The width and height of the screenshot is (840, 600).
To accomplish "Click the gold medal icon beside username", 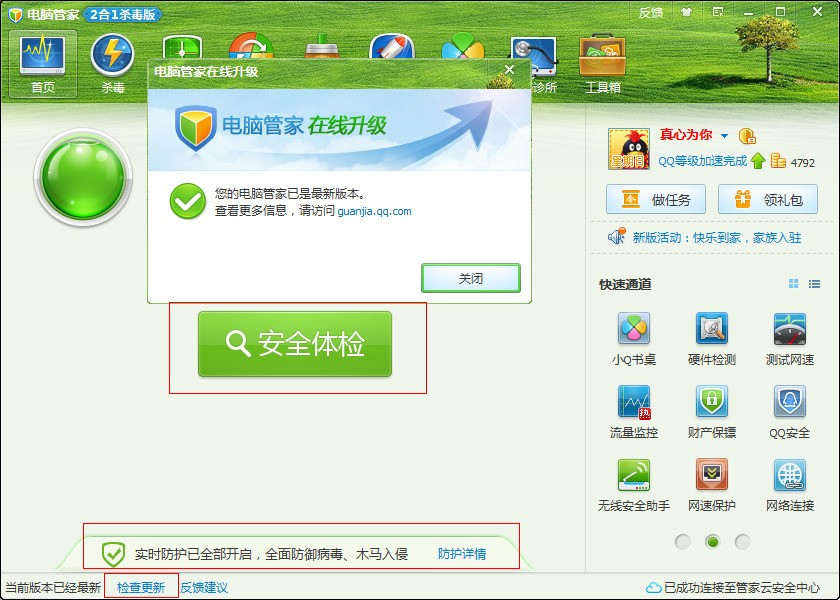I will click(x=747, y=136).
